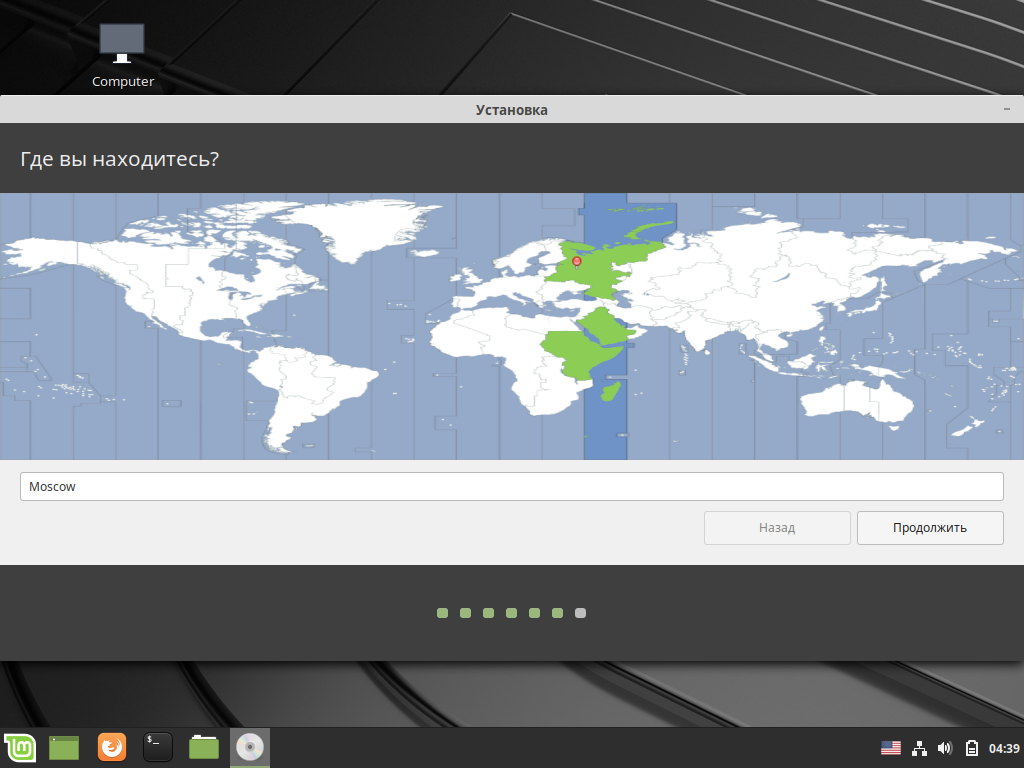
Task: Select the installer disc taskbar item
Action: point(249,747)
